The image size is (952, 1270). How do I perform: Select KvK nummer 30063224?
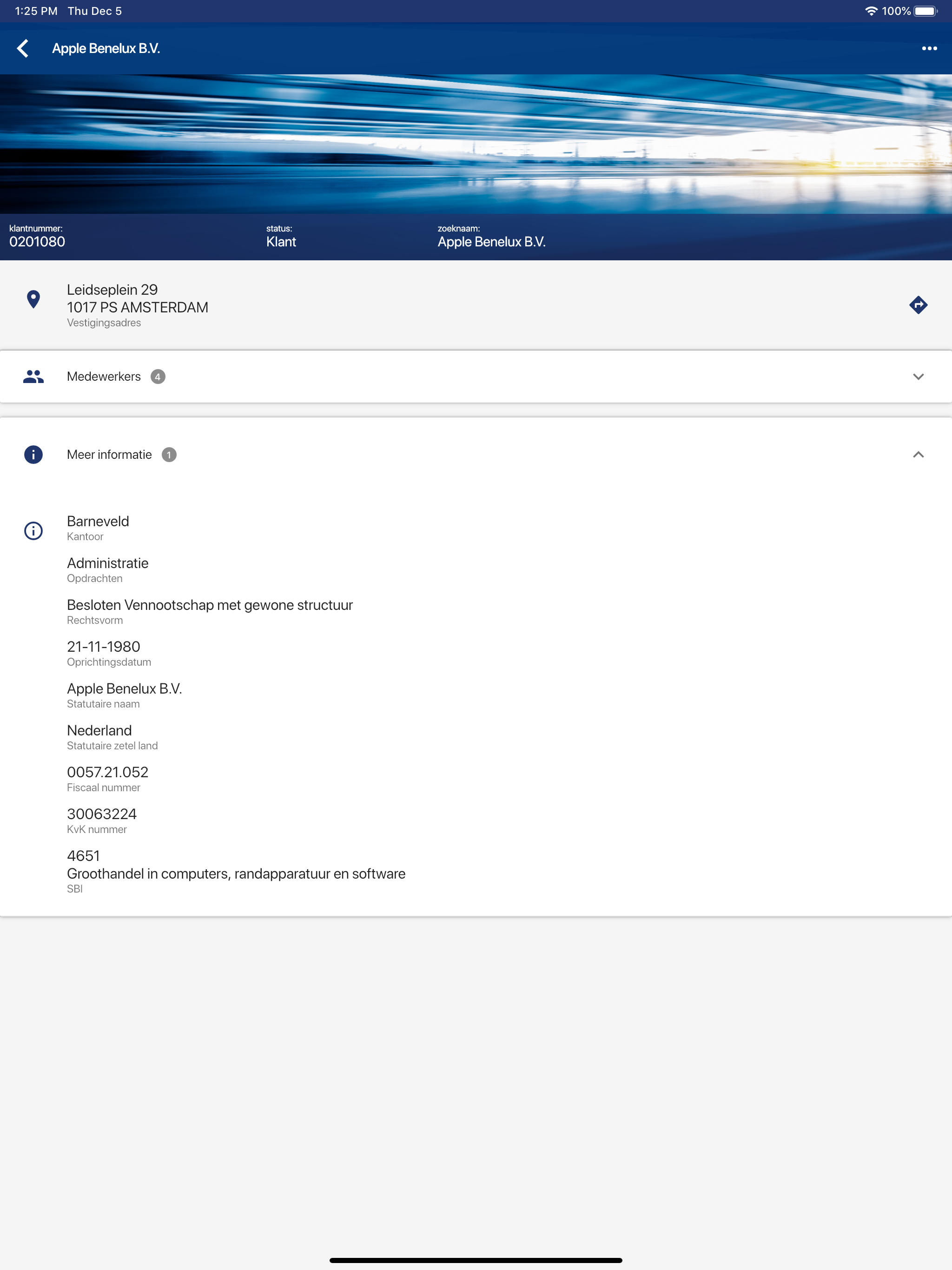click(x=102, y=814)
